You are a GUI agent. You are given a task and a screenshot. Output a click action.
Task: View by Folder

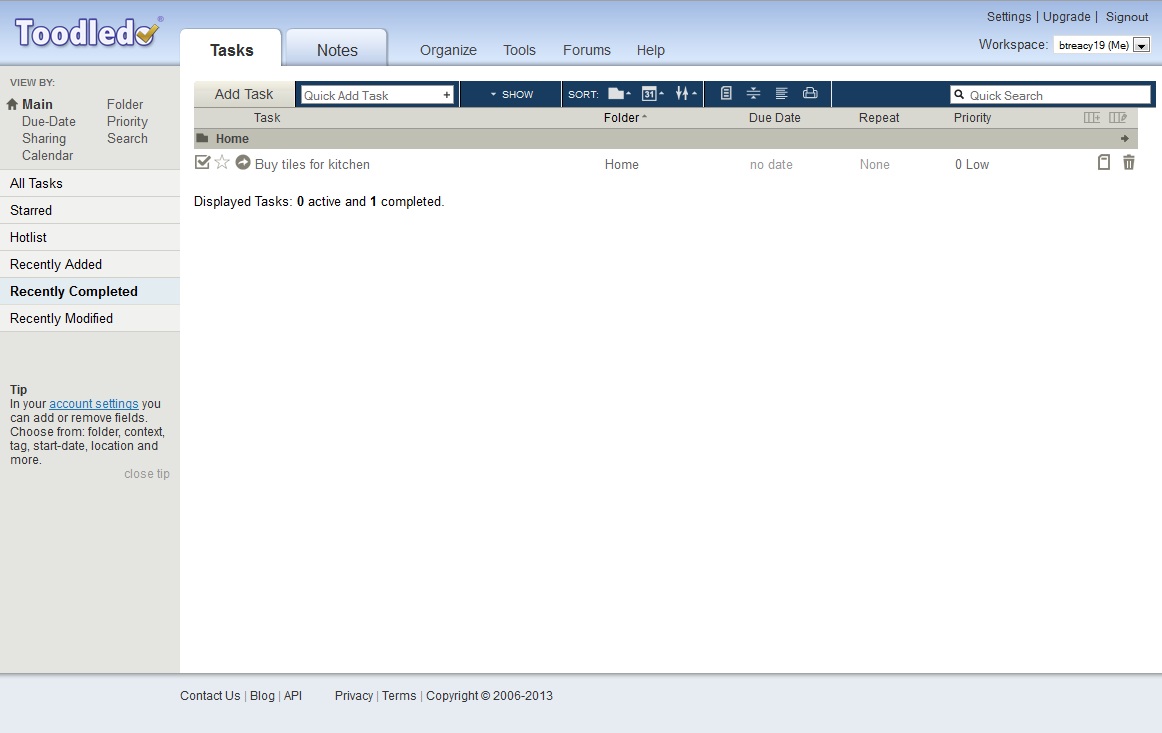click(124, 105)
